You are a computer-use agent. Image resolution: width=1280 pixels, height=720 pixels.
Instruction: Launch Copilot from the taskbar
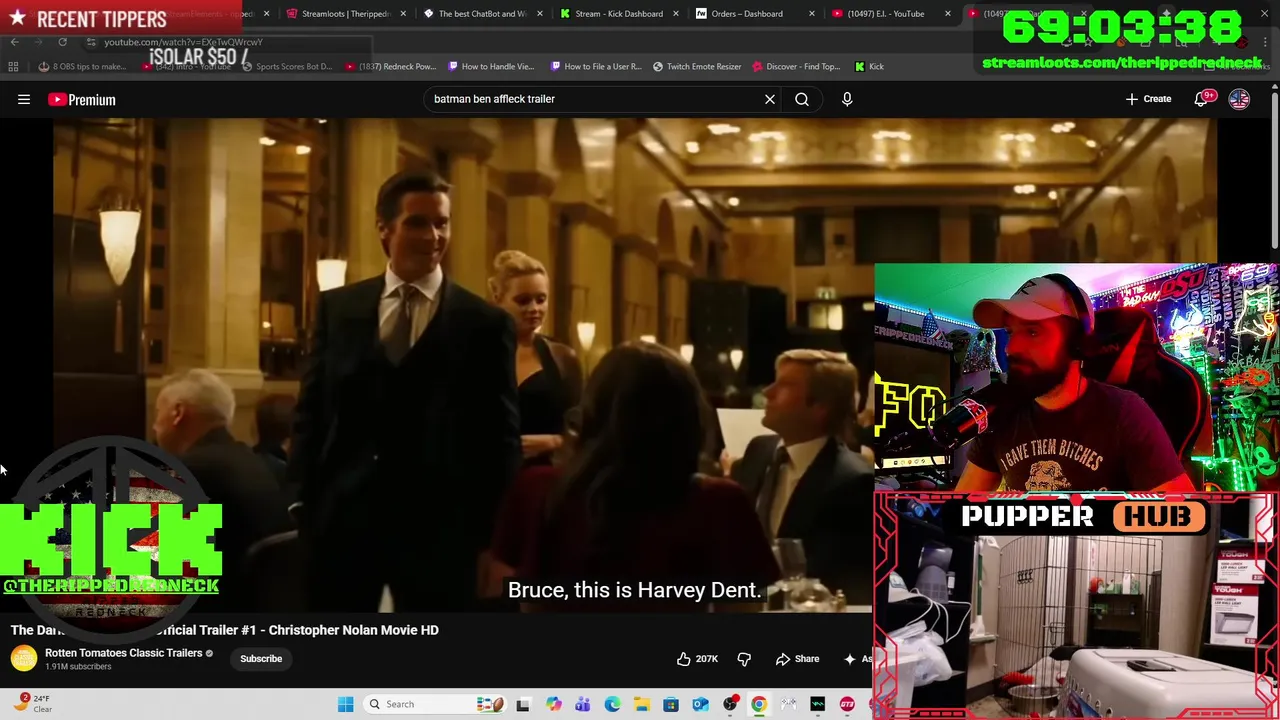coord(553,704)
